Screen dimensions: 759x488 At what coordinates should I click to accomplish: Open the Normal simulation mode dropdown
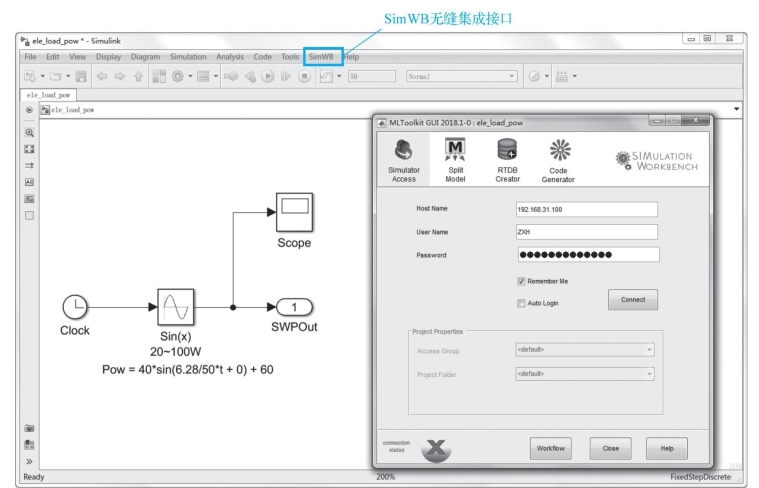[461, 76]
